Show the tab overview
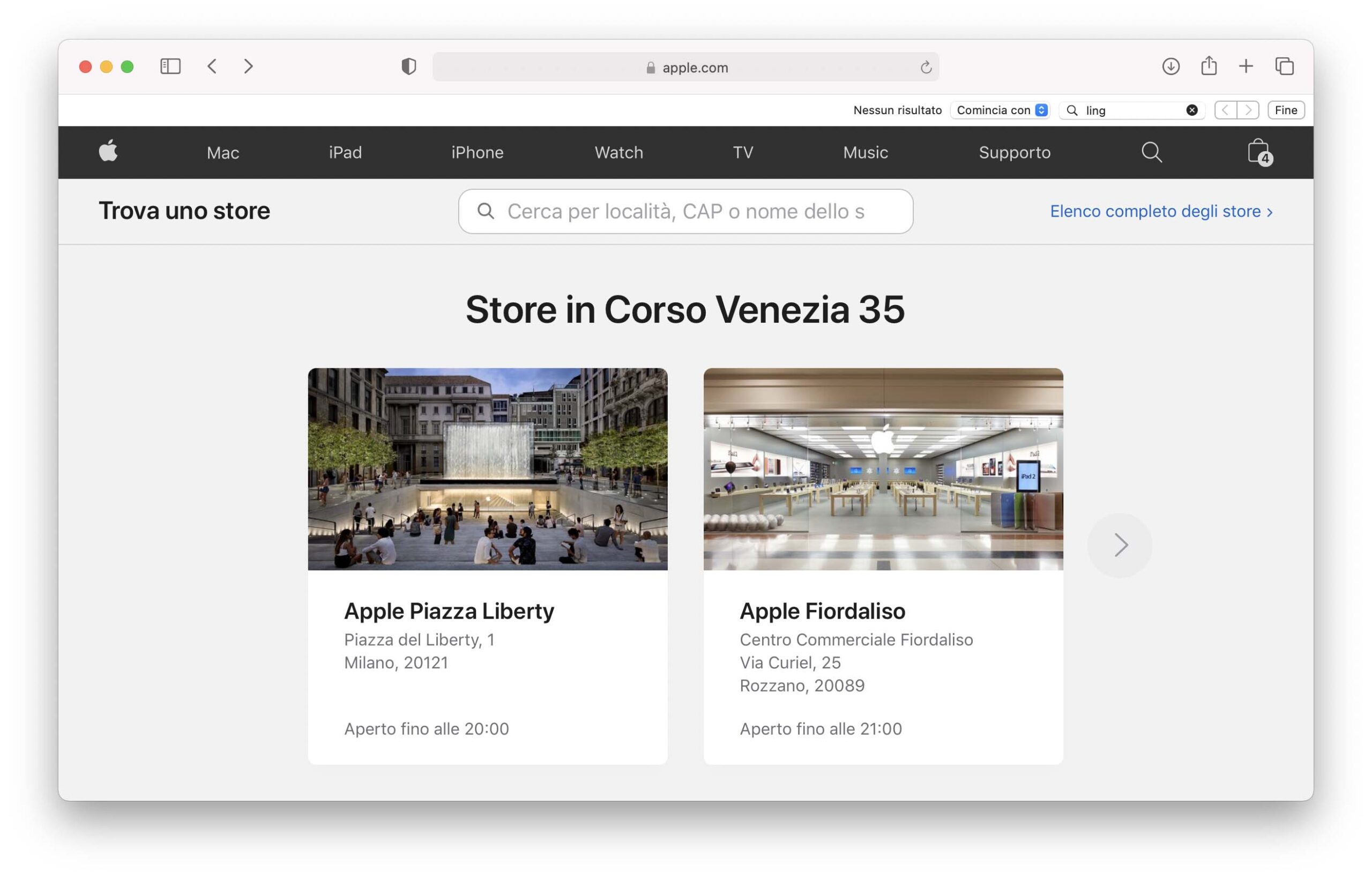Viewport: 1372px width, 878px height. pyautogui.click(x=1284, y=66)
